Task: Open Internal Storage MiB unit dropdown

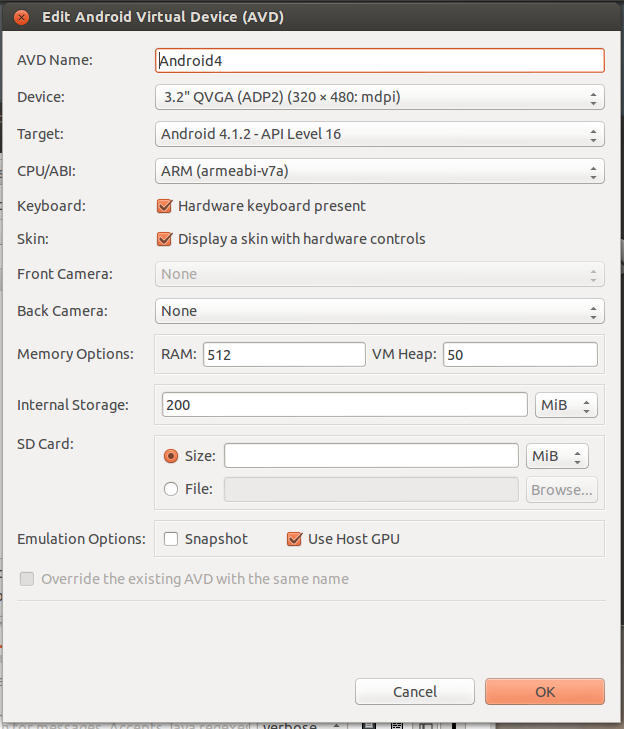Action: pyautogui.click(x=566, y=405)
